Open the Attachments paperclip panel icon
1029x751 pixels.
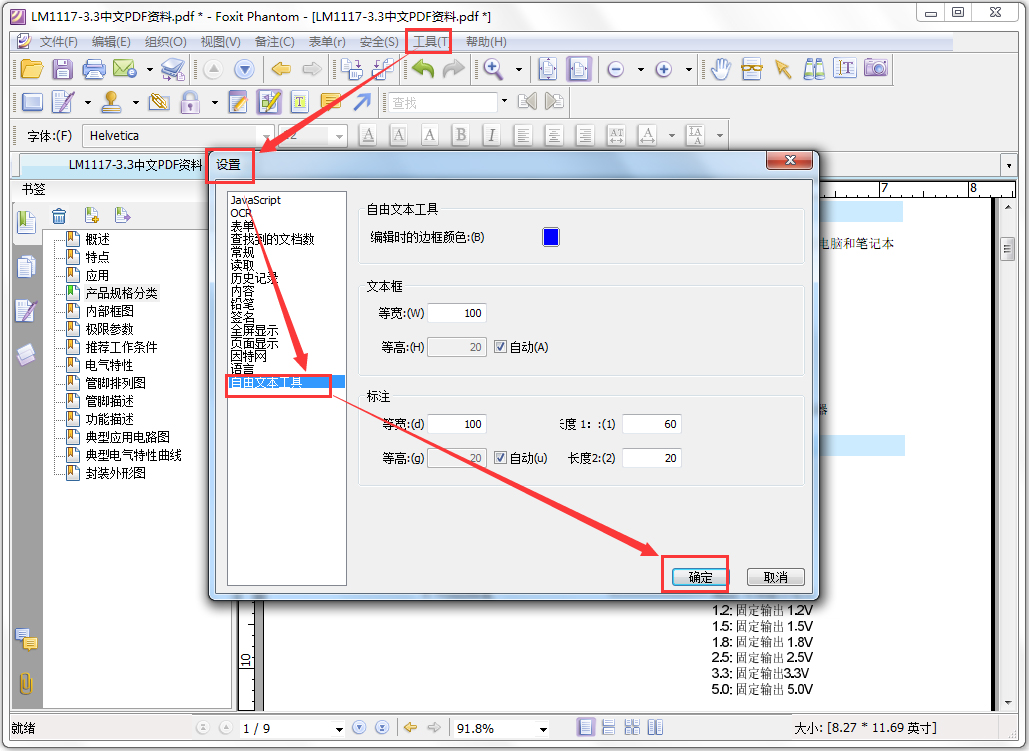pos(26,684)
